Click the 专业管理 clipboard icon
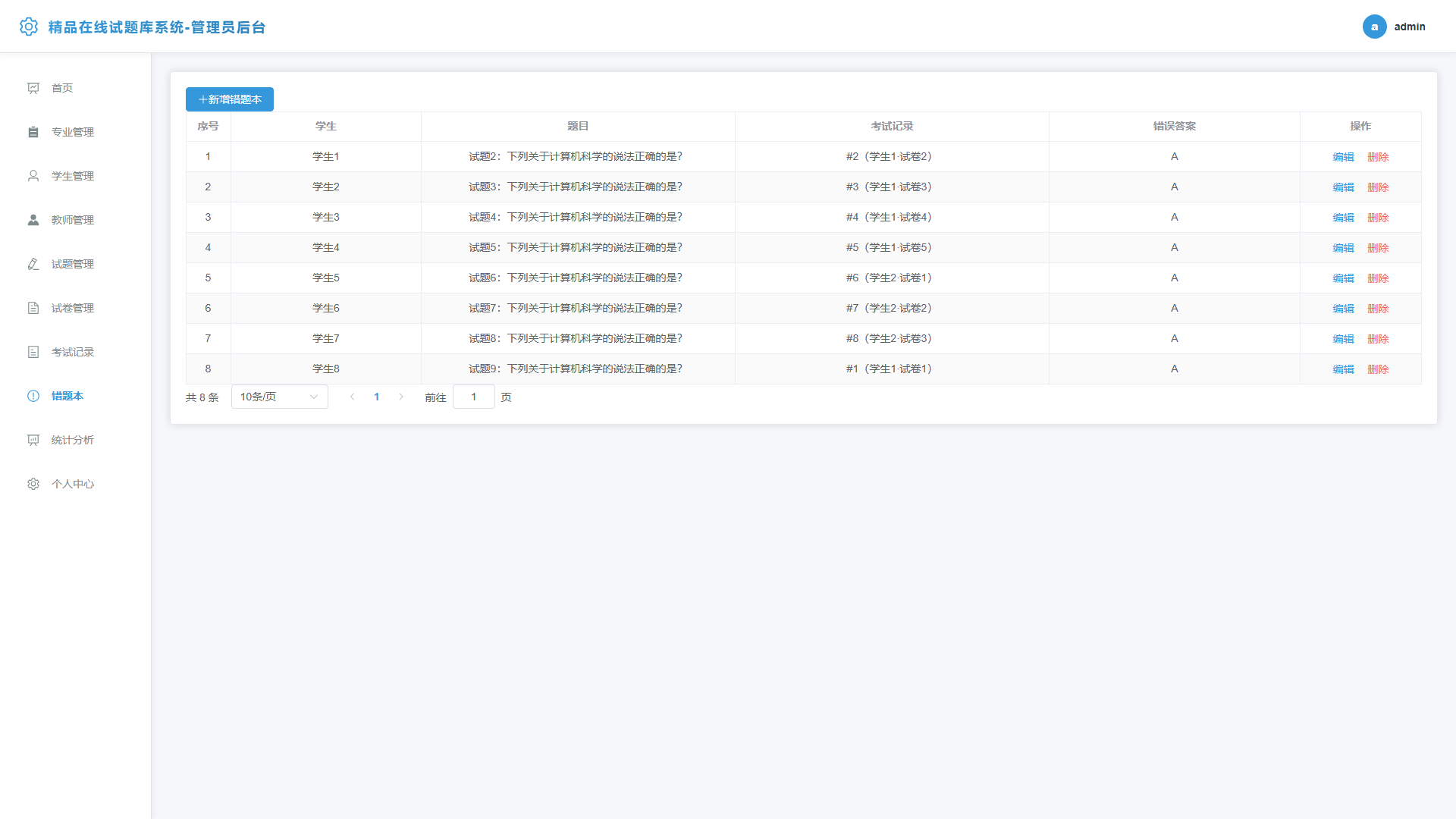 [33, 132]
